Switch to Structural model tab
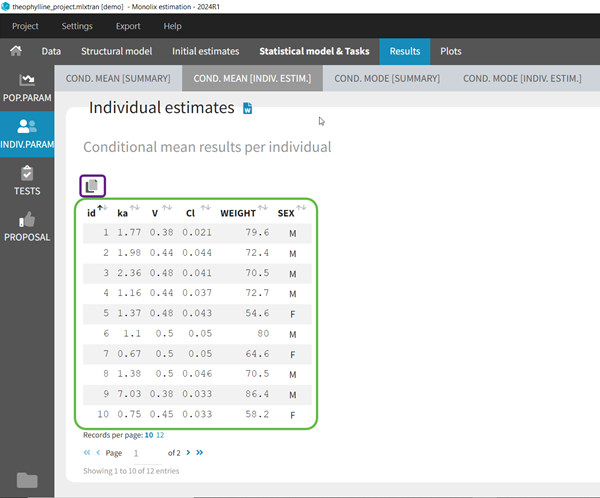Image resolution: width=600 pixels, height=498 pixels. pyautogui.click(x=116, y=51)
